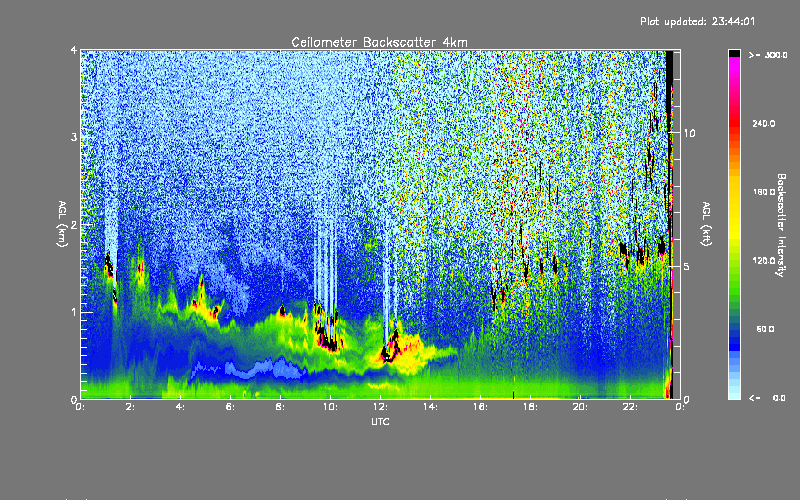Select the "UTC" time axis label
Image resolution: width=800 pixels, height=500 pixels.
[380, 422]
